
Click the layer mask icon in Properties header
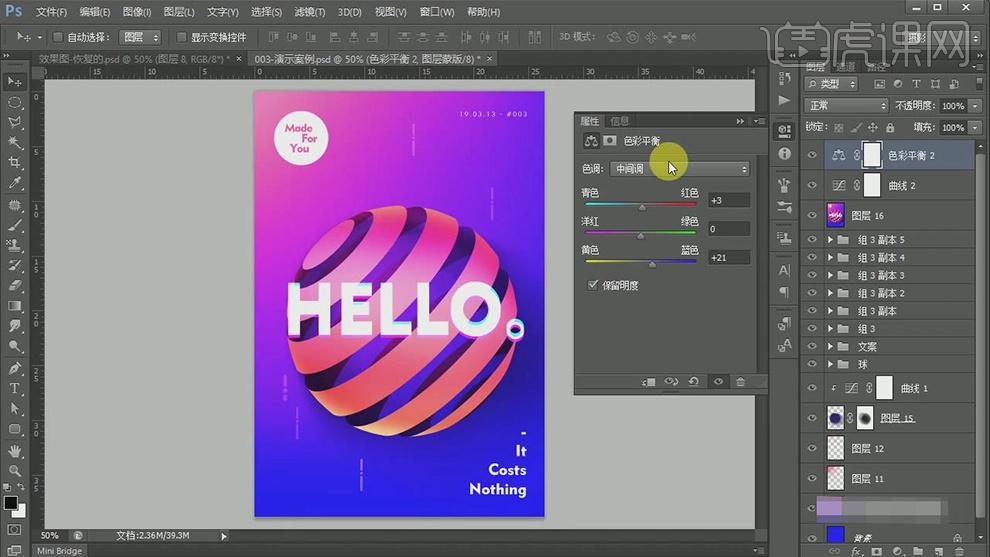click(x=609, y=141)
